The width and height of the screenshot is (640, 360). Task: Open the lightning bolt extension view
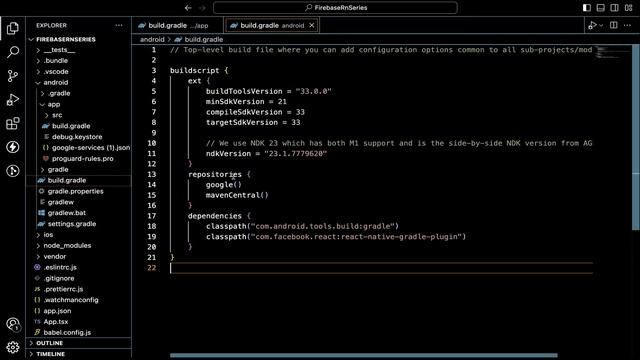click(13, 147)
